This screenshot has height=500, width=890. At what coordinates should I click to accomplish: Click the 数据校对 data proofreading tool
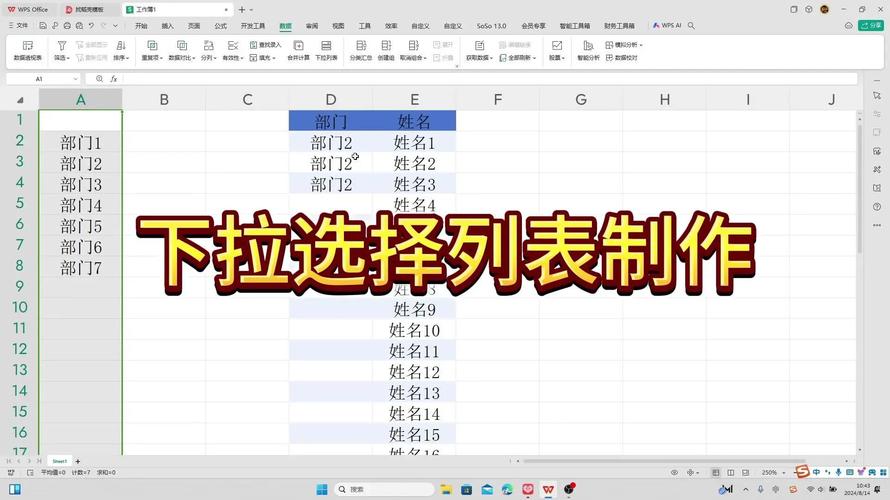622,58
